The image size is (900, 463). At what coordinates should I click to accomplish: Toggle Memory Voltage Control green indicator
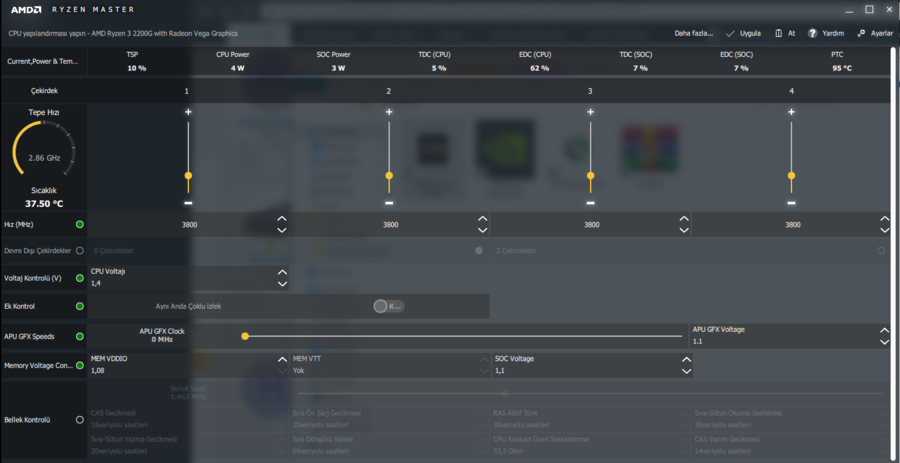(x=80, y=365)
